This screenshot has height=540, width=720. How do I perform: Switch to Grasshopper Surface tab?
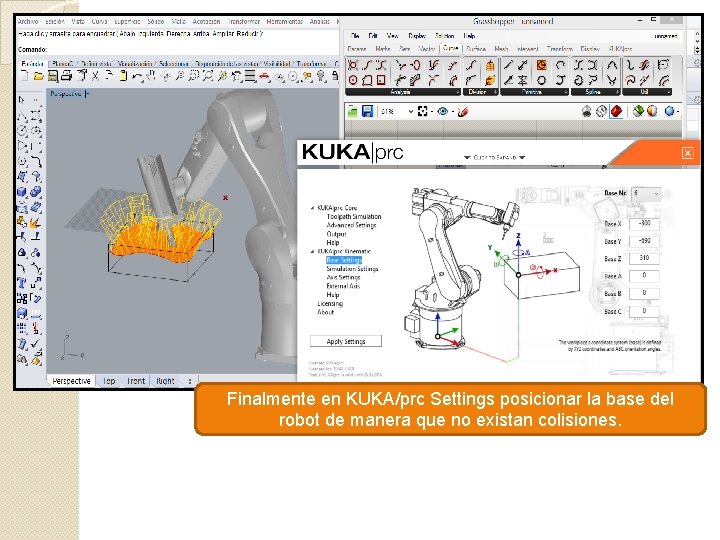tap(476, 48)
